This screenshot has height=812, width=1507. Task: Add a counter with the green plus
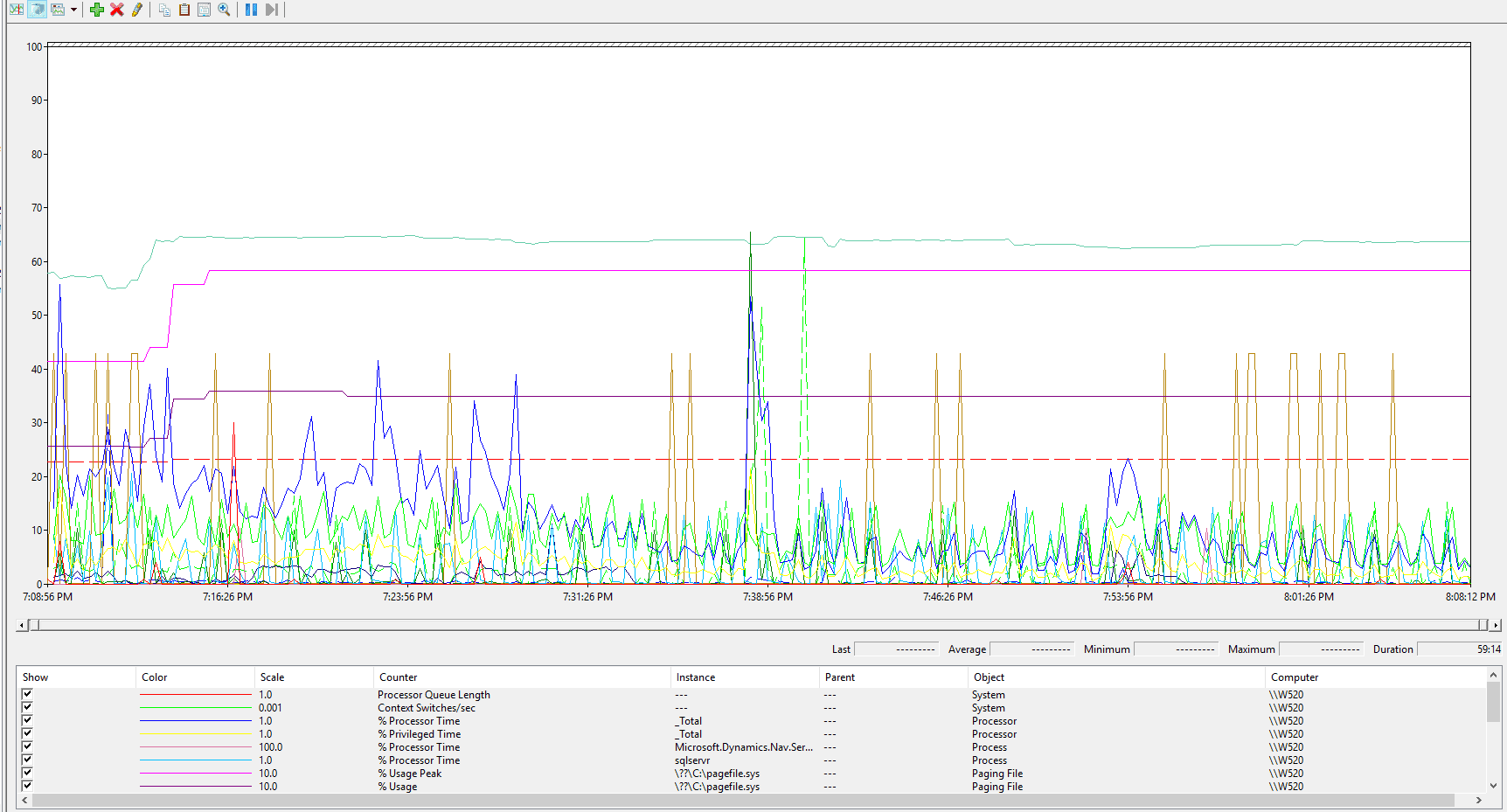[x=97, y=10]
